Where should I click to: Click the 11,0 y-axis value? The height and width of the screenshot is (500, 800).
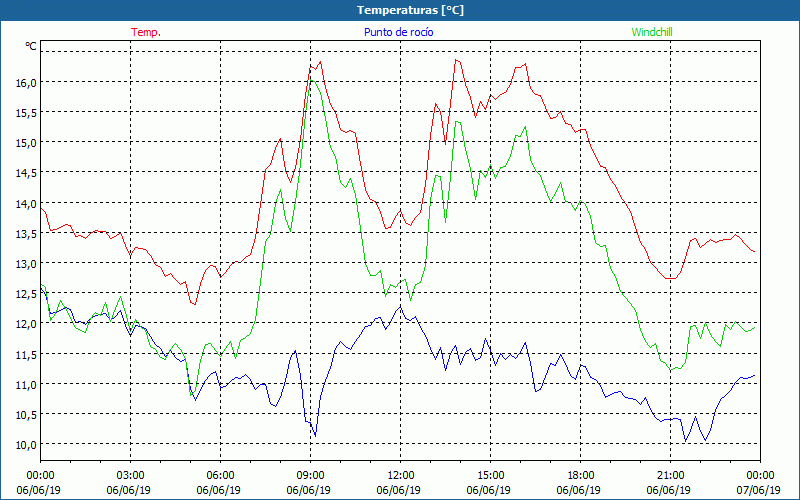point(26,384)
